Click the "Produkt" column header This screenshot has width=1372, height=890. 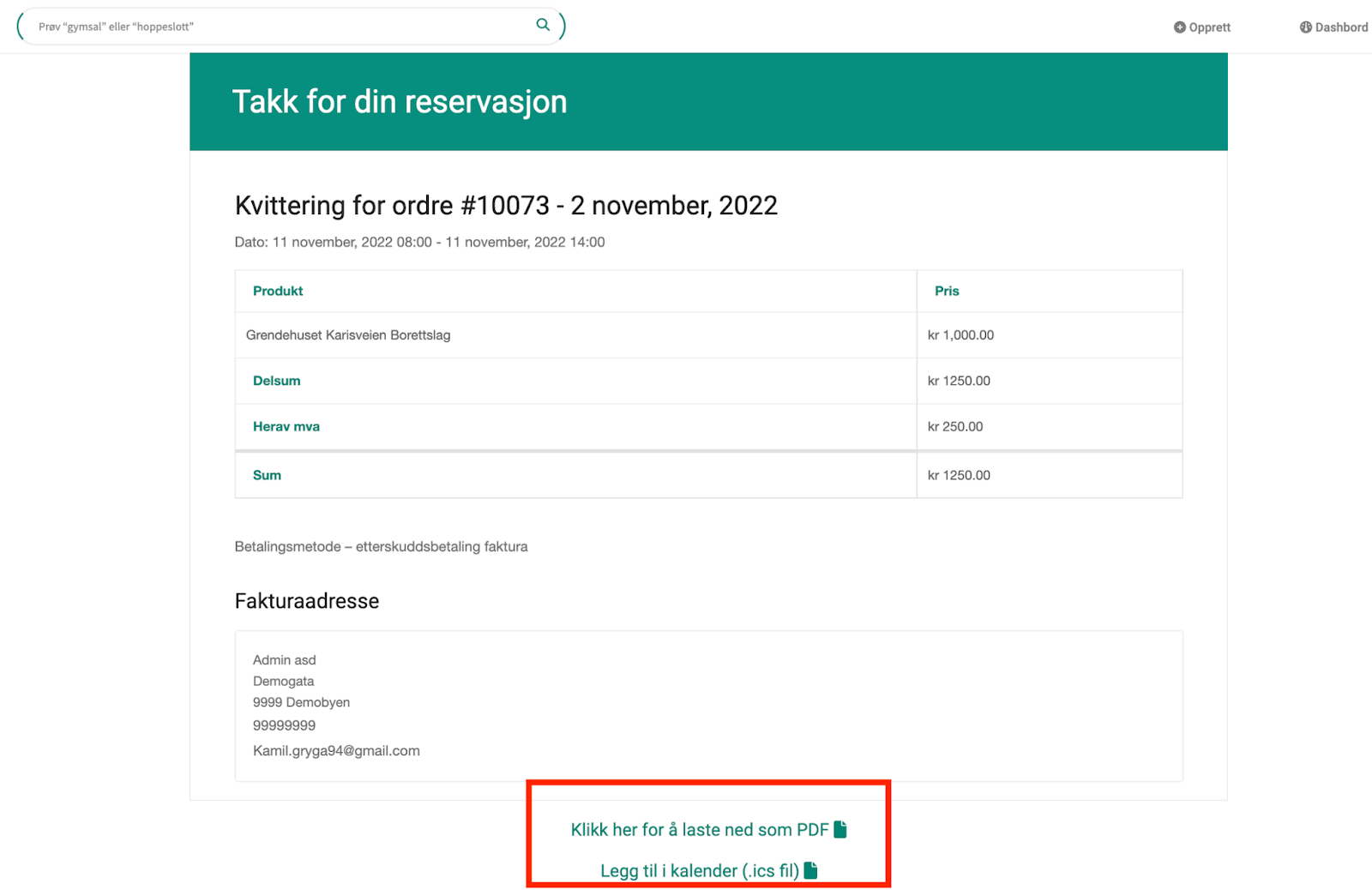pyautogui.click(x=278, y=292)
